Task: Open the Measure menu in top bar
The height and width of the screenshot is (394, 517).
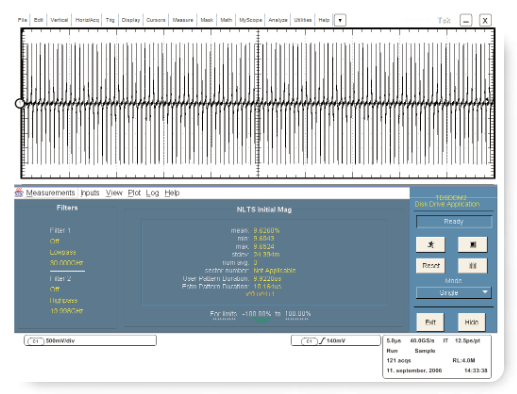Action: click(x=183, y=20)
